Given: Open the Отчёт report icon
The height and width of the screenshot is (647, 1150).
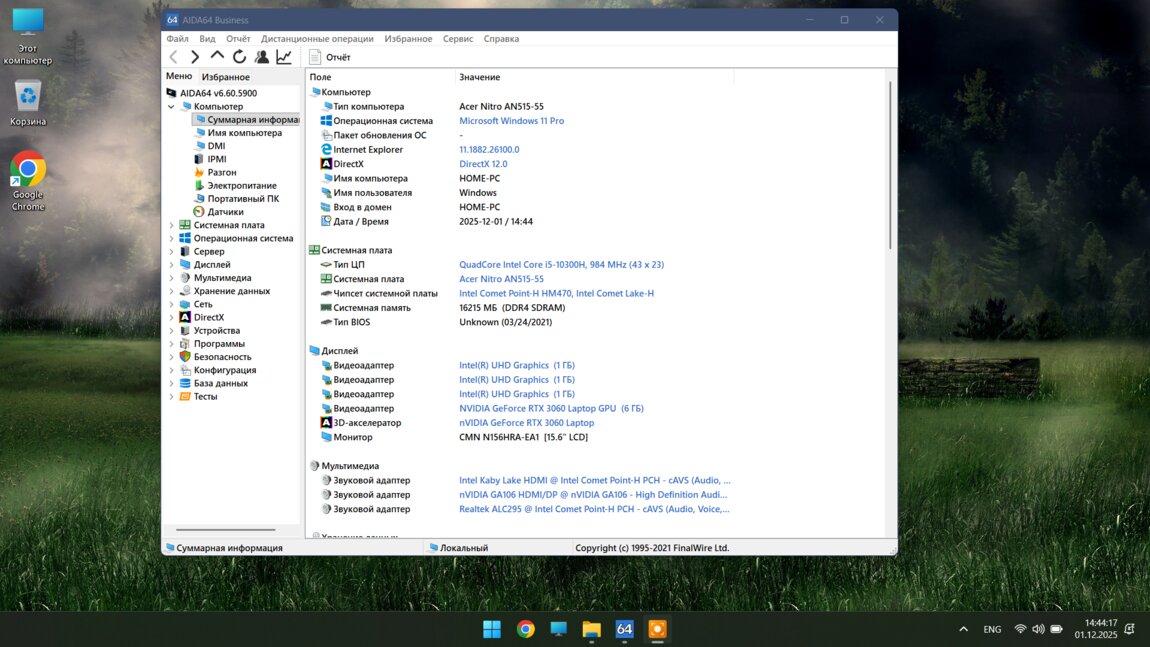Looking at the screenshot, I should (x=315, y=57).
